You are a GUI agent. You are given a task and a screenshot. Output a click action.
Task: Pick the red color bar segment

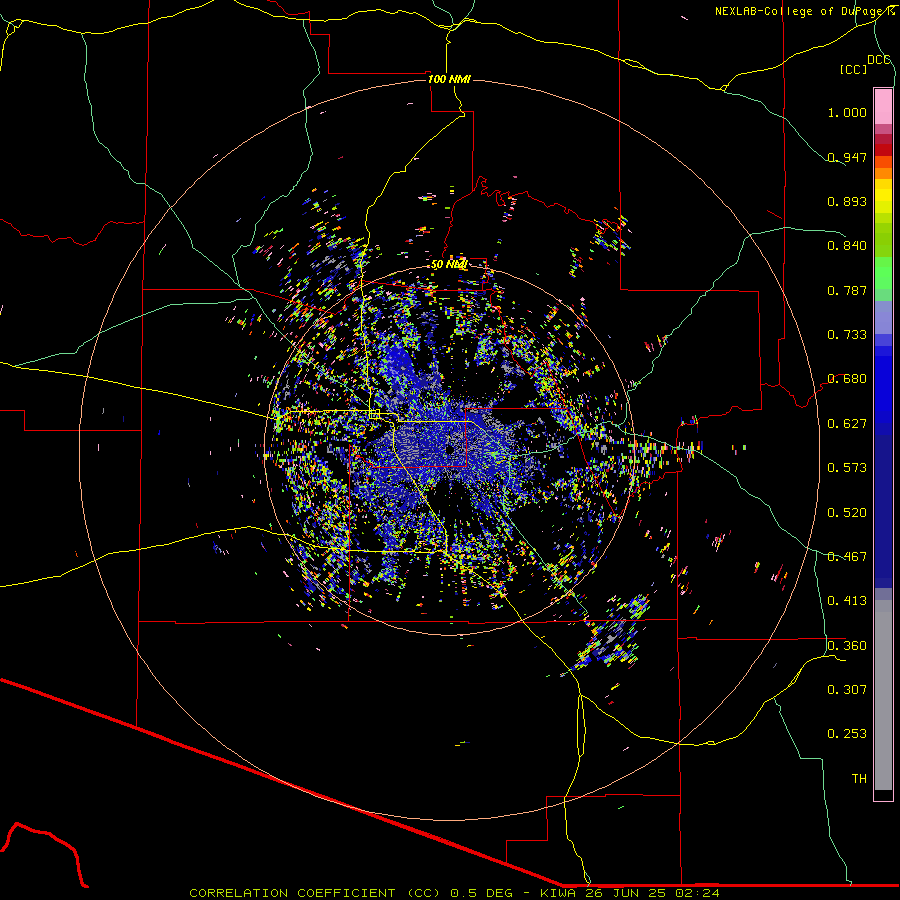(x=883, y=150)
